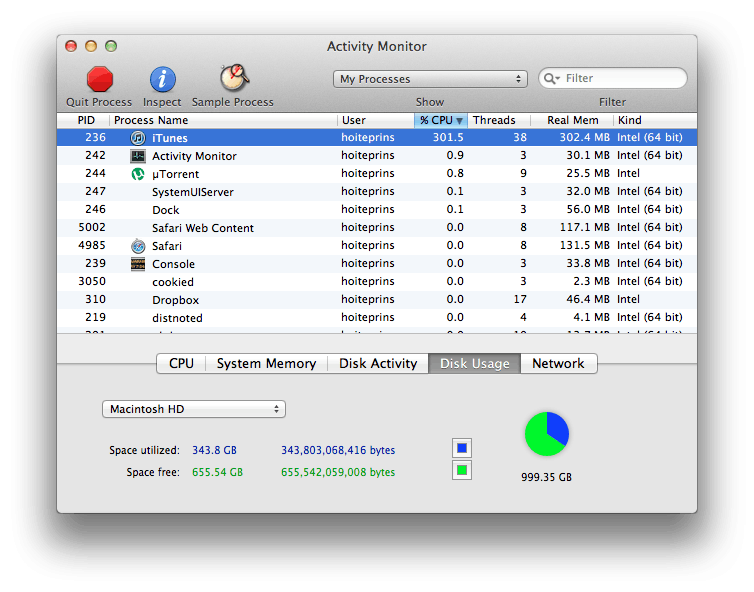Sort by the Real Mem column header
754x592 pixels.
(572, 120)
